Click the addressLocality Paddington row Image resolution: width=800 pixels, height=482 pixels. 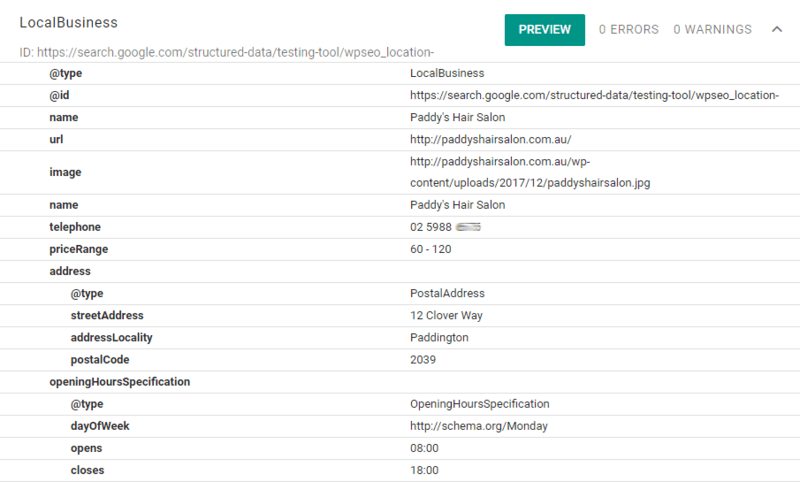click(x=400, y=338)
